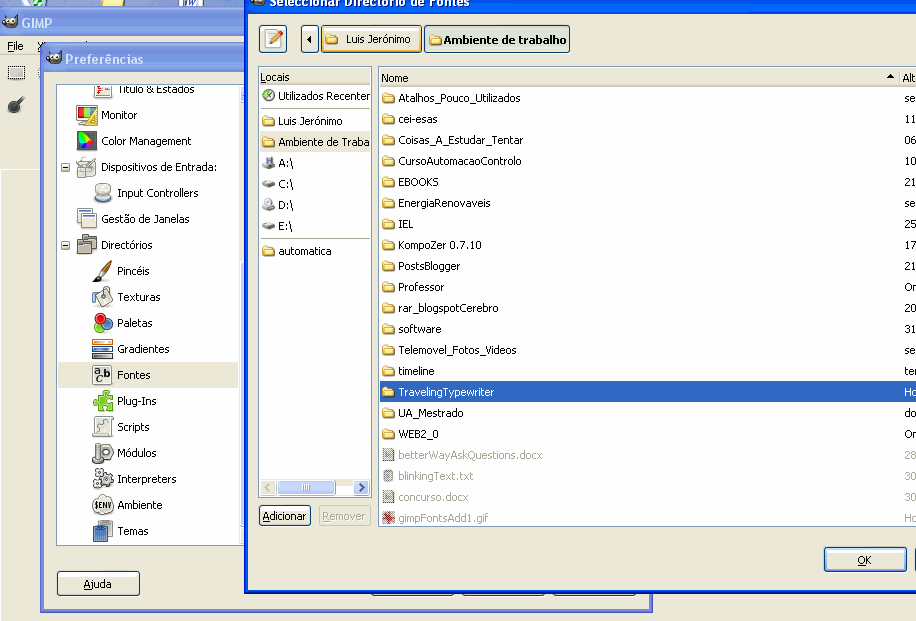
Task: Select Atalhos_Pouco_Utilizados folder
Action: [459, 98]
